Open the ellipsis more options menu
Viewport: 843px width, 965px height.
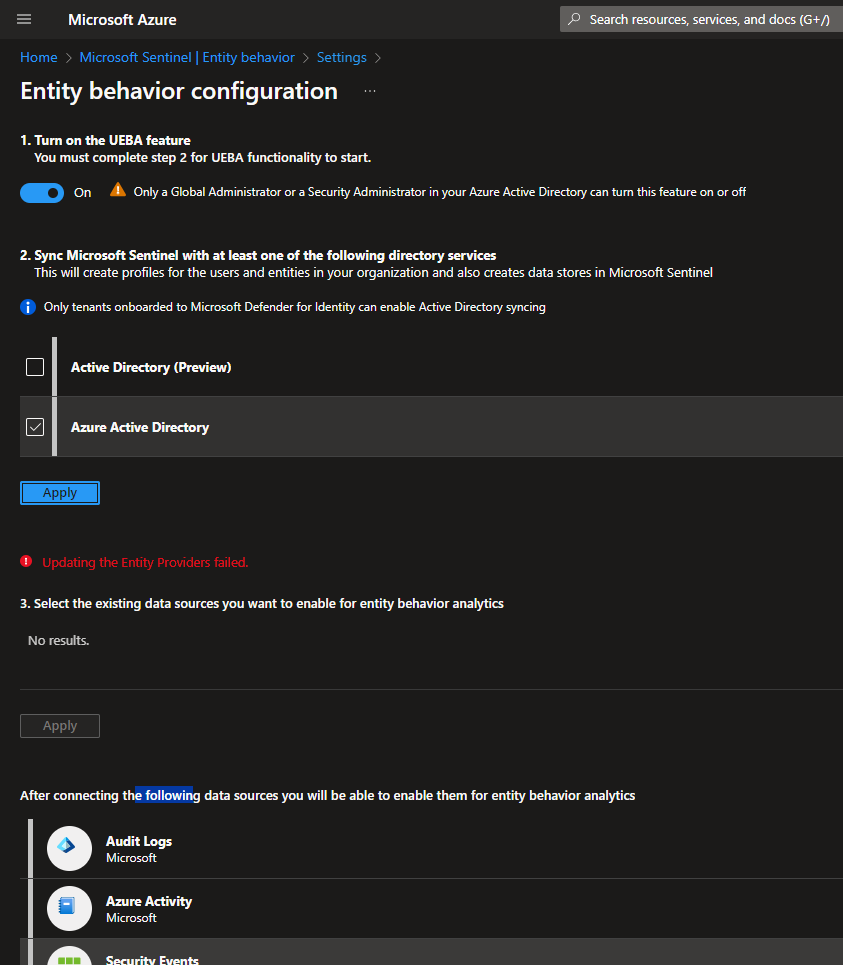pyautogui.click(x=370, y=91)
